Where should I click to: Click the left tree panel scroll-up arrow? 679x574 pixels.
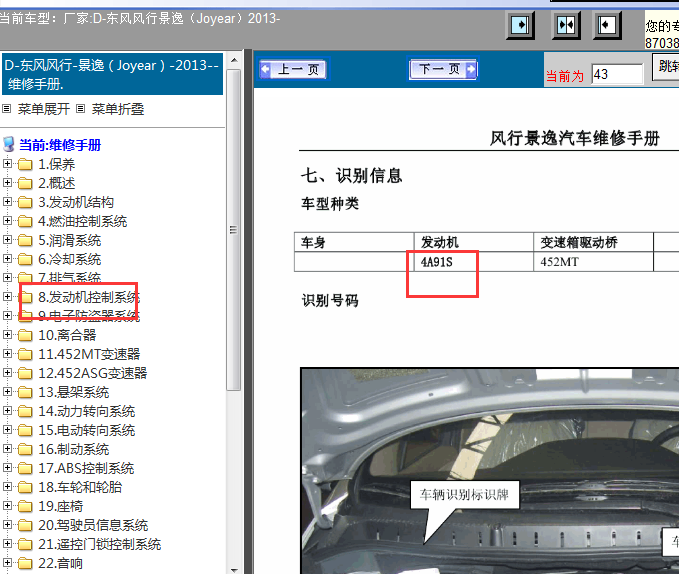coord(234,60)
